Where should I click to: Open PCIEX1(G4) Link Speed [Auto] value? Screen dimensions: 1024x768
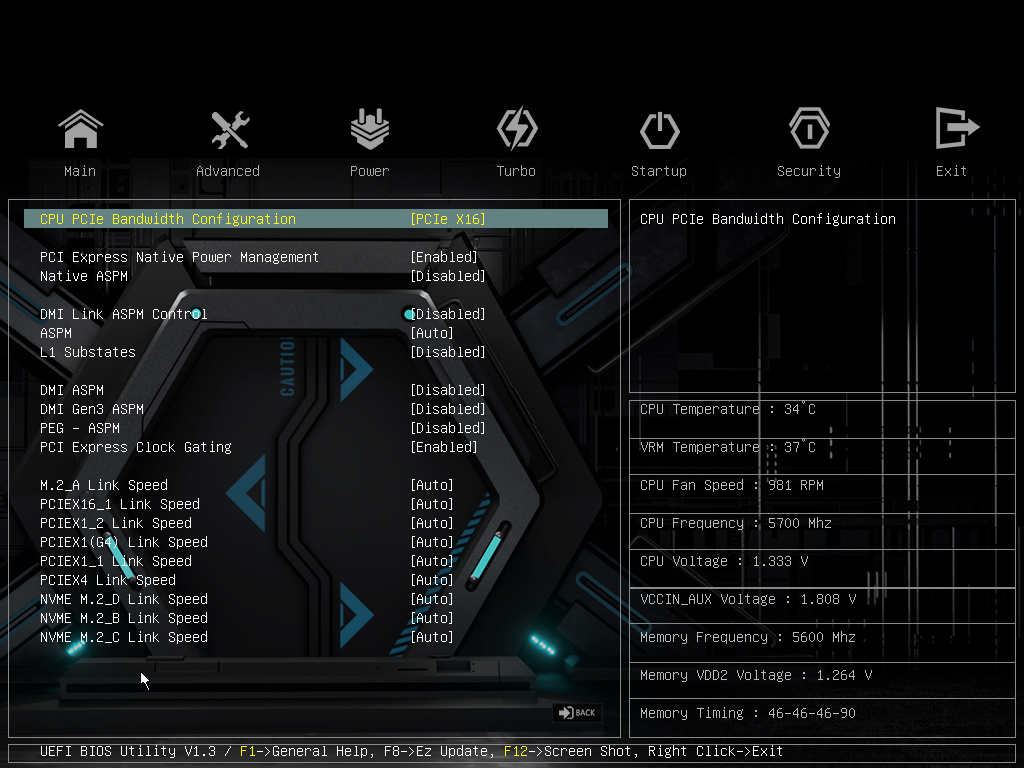(x=432, y=542)
